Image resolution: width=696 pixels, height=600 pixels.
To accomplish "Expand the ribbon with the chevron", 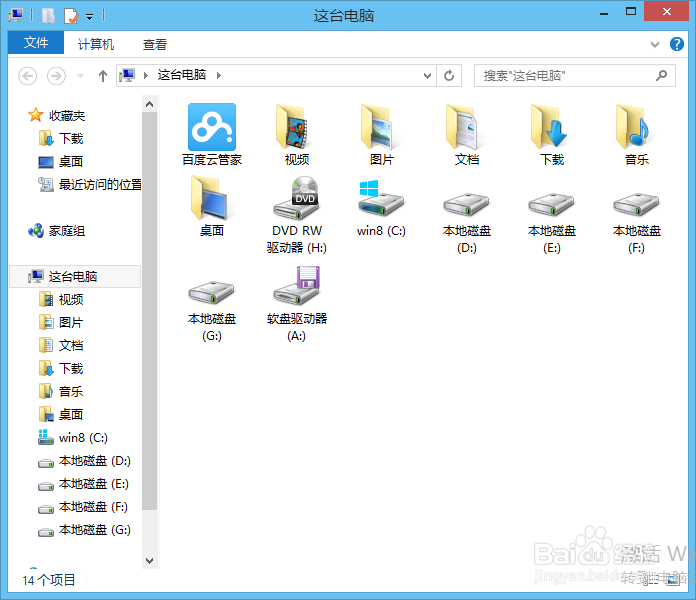I will (x=655, y=44).
